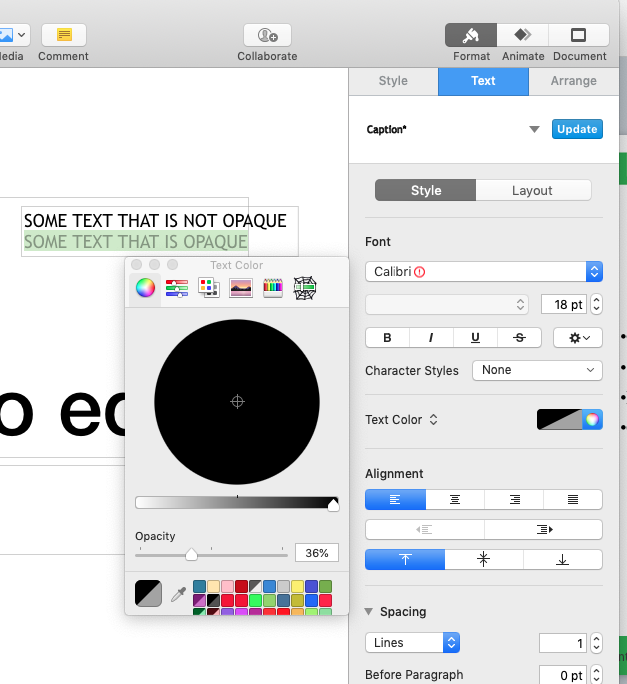The image size is (627, 684).
Task: Select the Color Palettes picker tab
Action: pyautogui.click(x=209, y=288)
